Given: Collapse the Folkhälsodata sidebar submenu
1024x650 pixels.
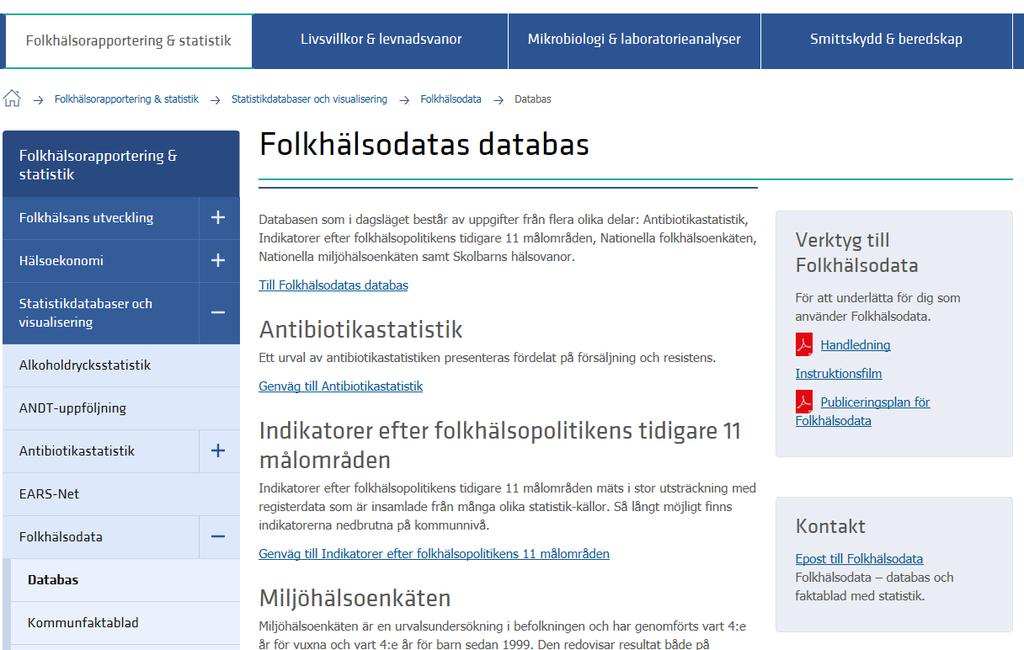Looking at the screenshot, I should coord(218,537).
